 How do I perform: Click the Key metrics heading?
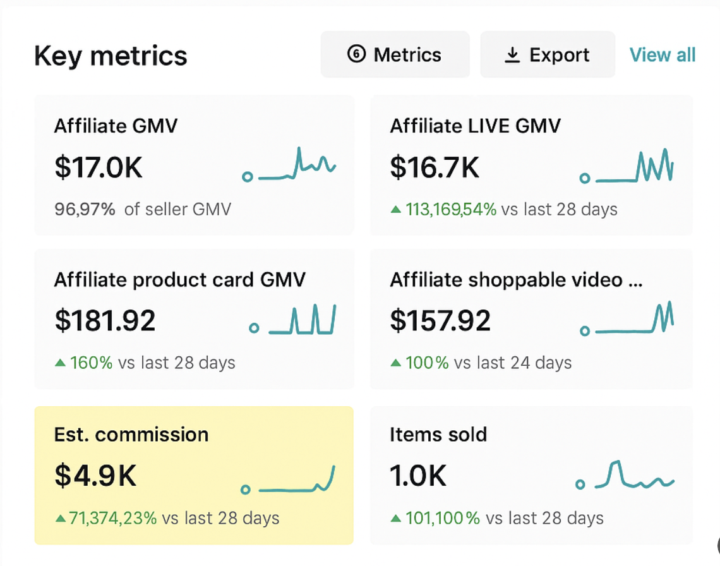tap(110, 55)
